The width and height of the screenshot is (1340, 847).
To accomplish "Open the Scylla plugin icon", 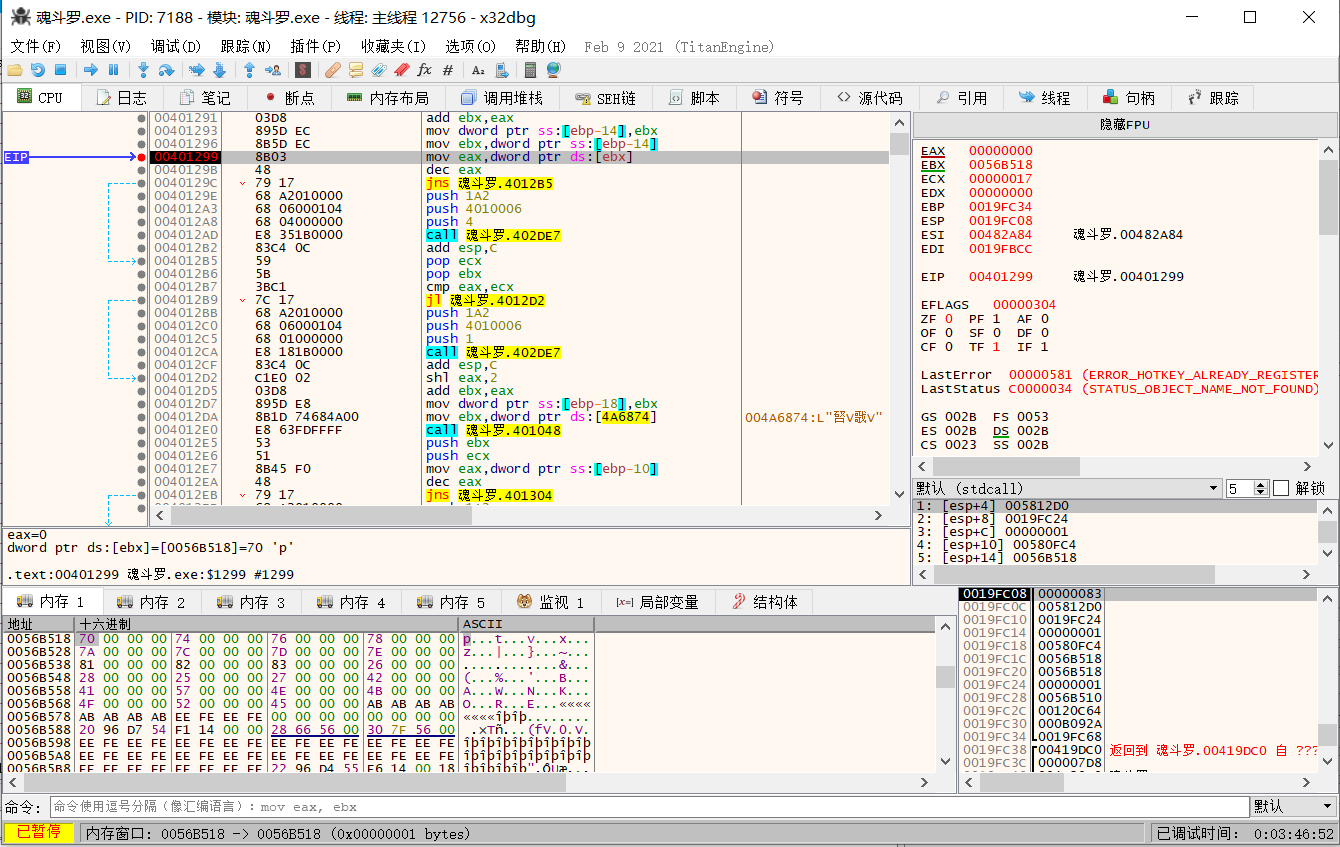I will click(301, 70).
